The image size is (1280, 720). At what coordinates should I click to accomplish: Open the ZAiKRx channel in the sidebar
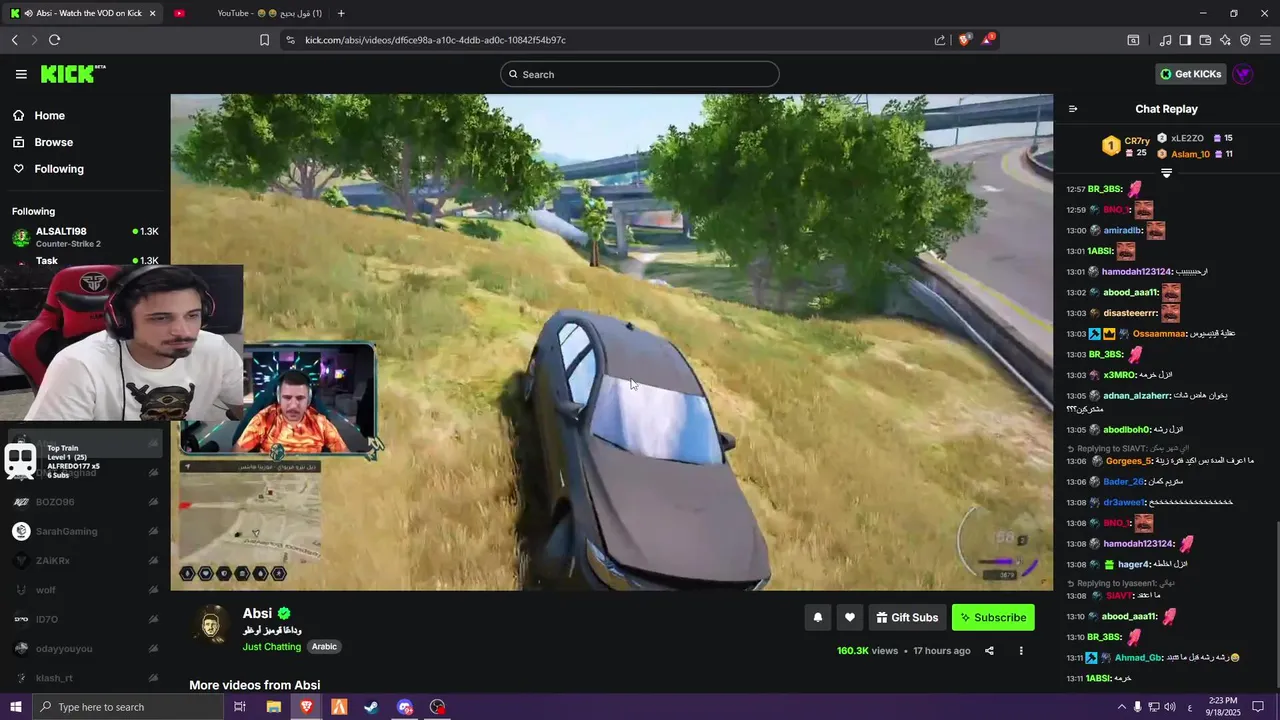click(85, 561)
